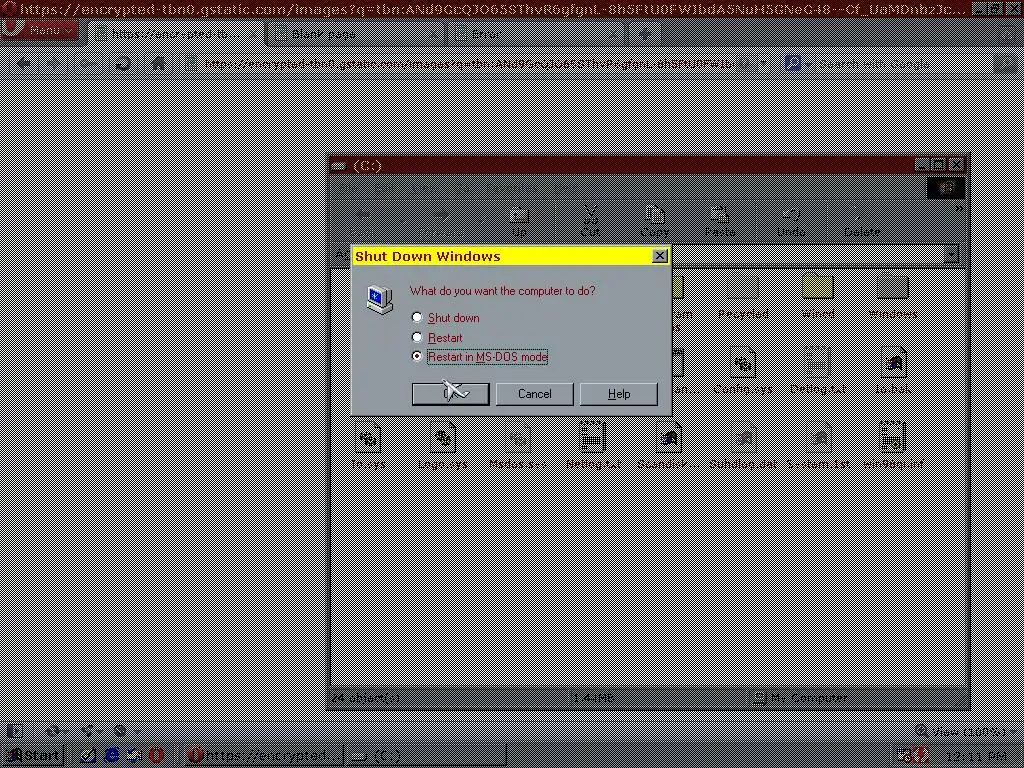Screen dimensions: 1024x768
Task: Click the Copy toolbar icon
Action: pyautogui.click(x=654, y=221)
